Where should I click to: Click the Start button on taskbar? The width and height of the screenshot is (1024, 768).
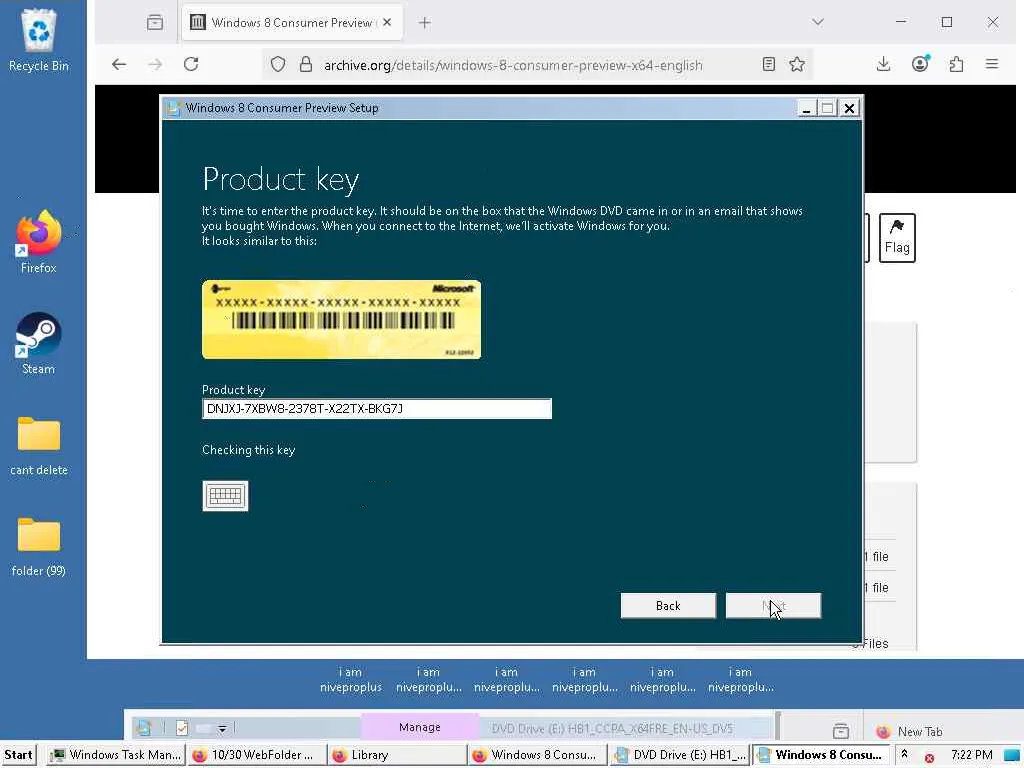click(18, 755)
